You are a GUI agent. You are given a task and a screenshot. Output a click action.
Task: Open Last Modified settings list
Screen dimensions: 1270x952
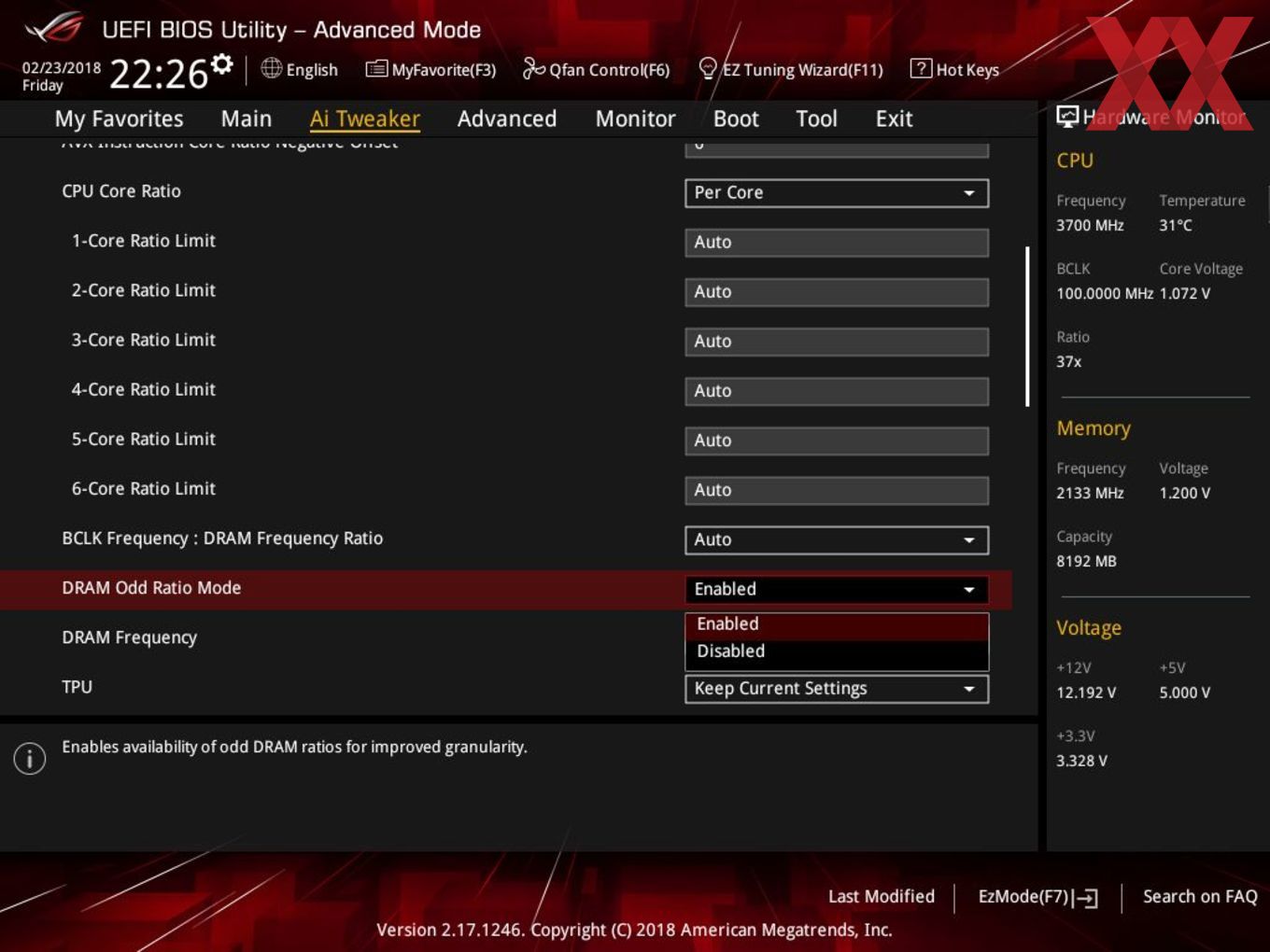tap(882, 896)
